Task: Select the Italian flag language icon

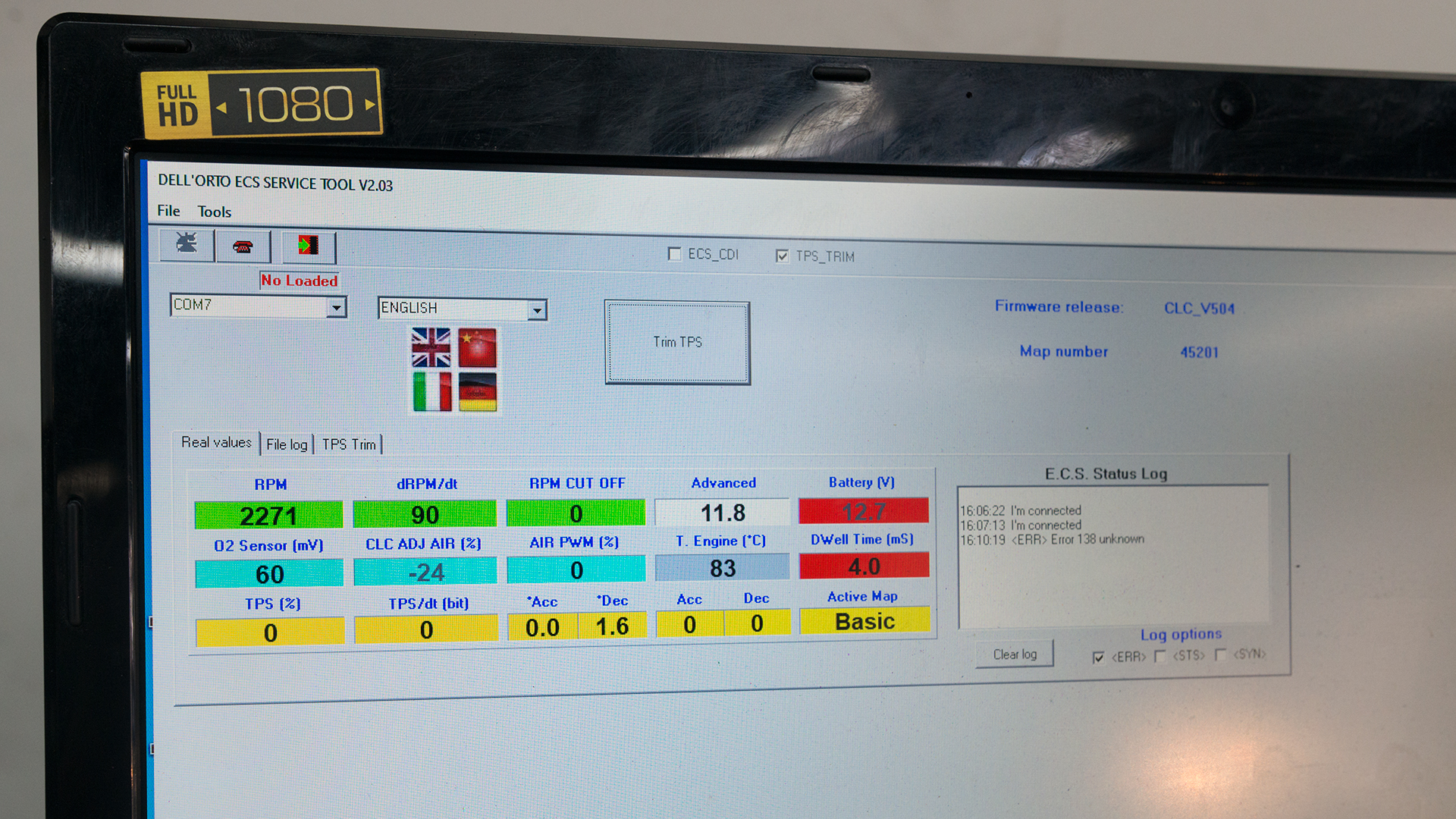Action: (x=432, y=391)
